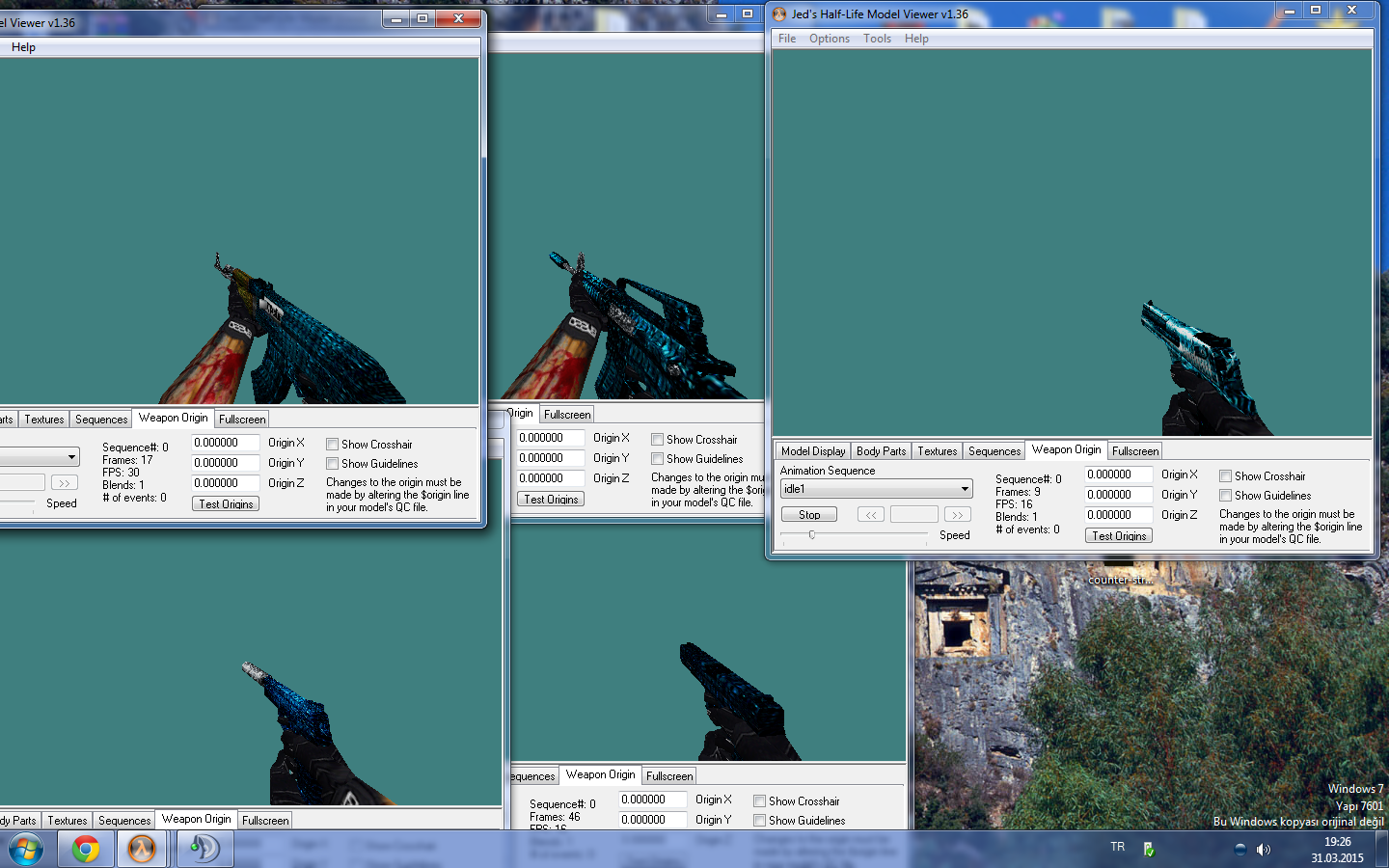The height and width of the screenshot is (868, 1389).
Task: Tick Show Guidelines in the AK-47 window
Action: click(332, 464)
